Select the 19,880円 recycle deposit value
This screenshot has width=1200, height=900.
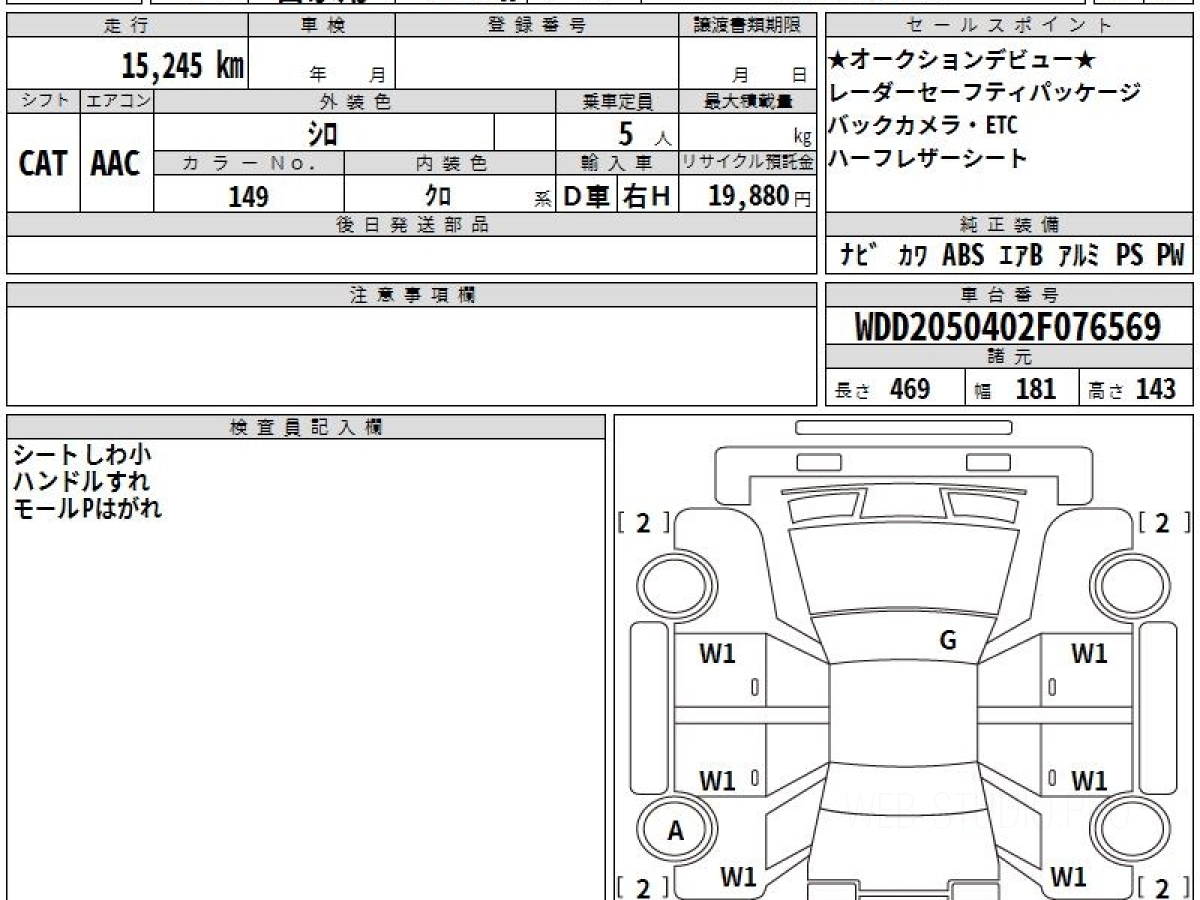tap(759, 196)
